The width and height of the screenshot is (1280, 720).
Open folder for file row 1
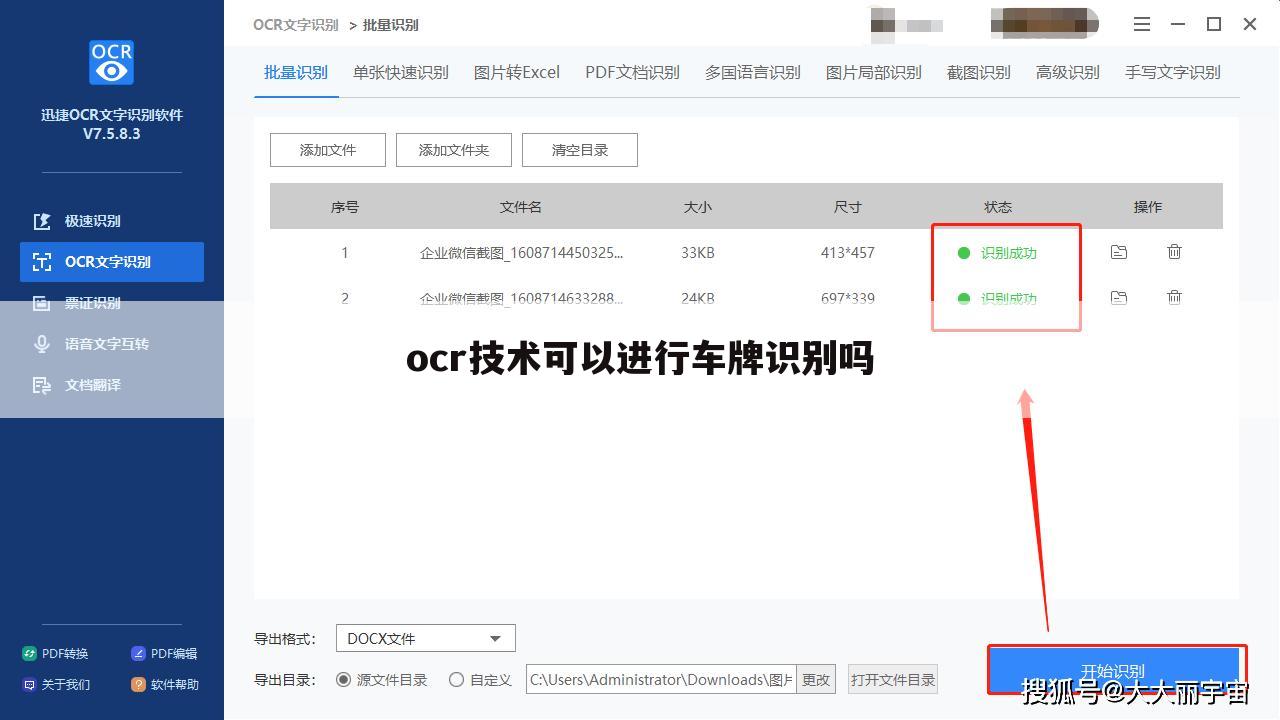pyautogui.click(x=1119, y=252)
